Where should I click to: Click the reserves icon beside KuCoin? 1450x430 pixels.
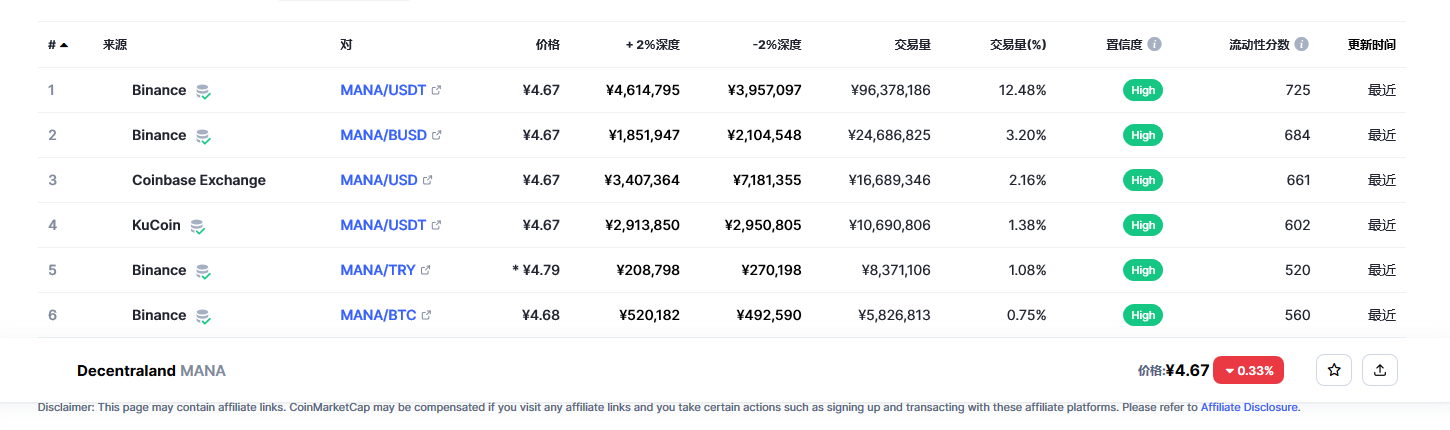198,226
